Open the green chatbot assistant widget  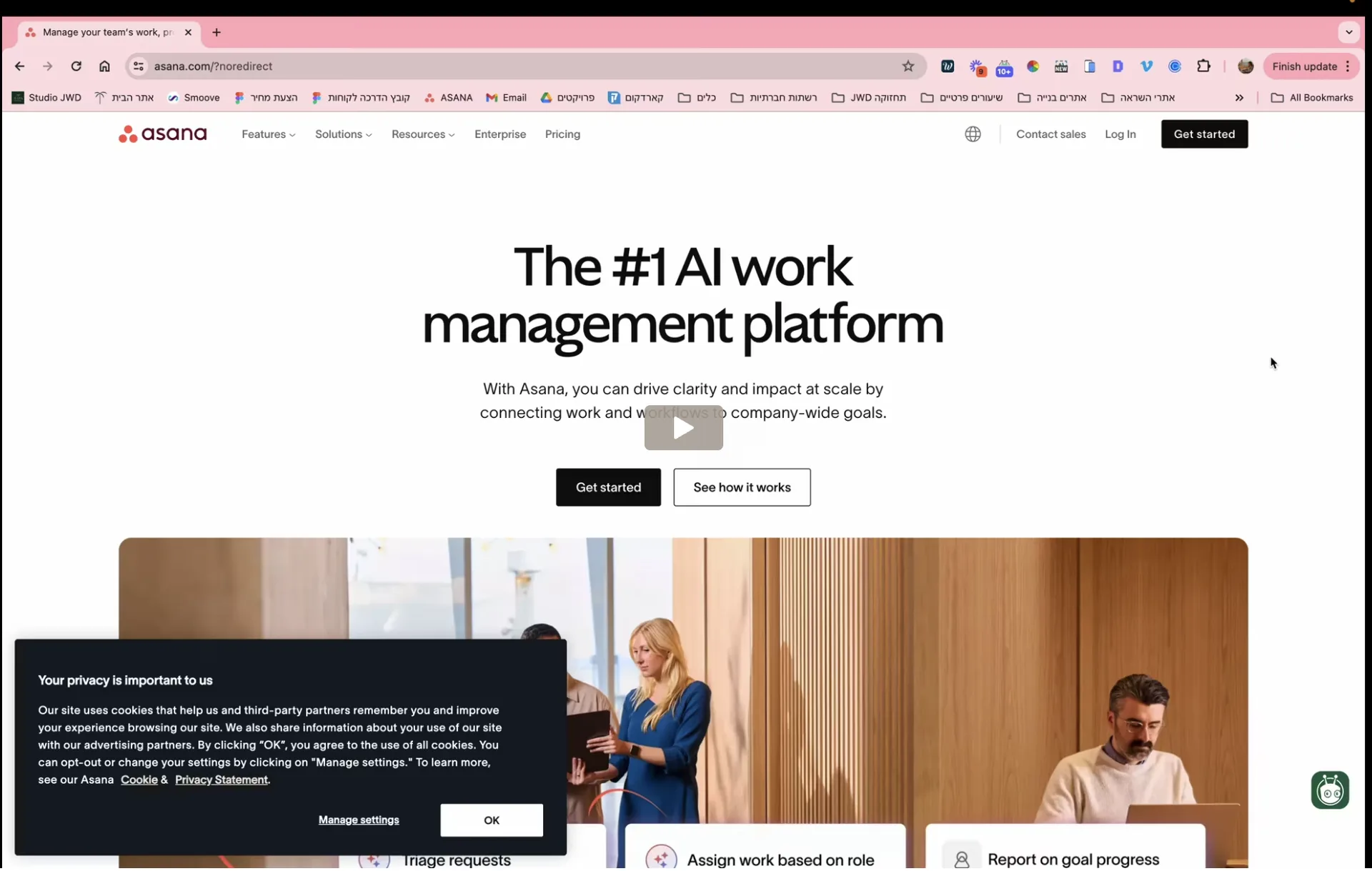pyautogui.click(x=1330, y=790)
